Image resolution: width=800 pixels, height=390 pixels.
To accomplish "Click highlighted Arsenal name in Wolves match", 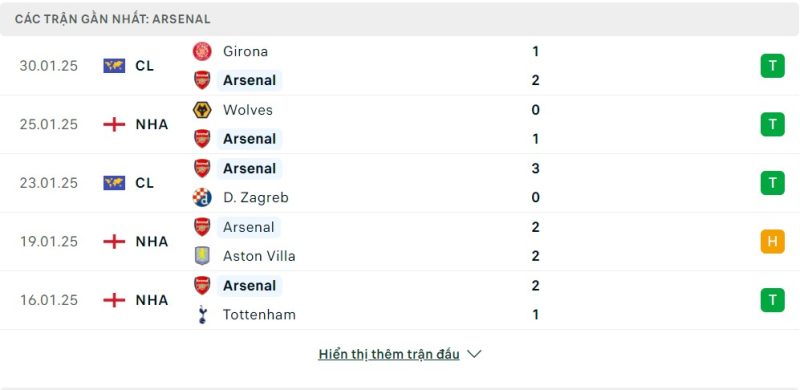I will (x=249, y=139).
